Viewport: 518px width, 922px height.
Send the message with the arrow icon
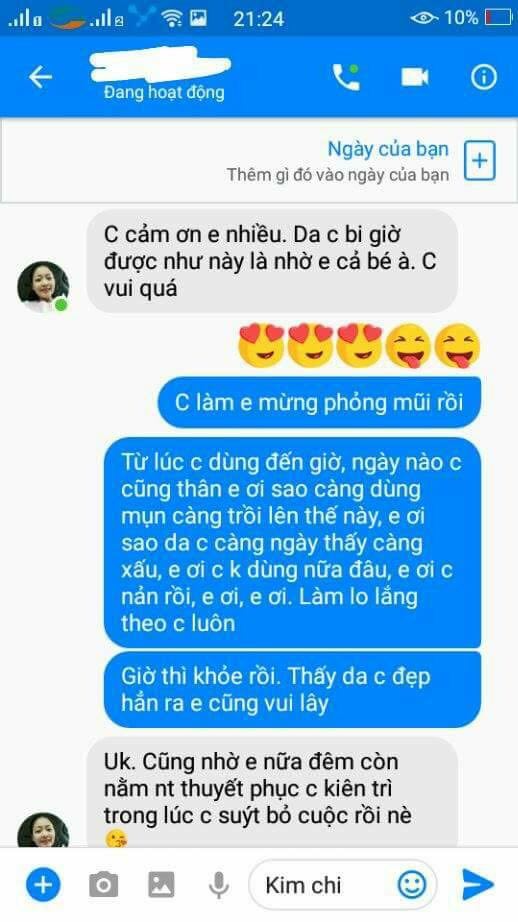point(477,884)
